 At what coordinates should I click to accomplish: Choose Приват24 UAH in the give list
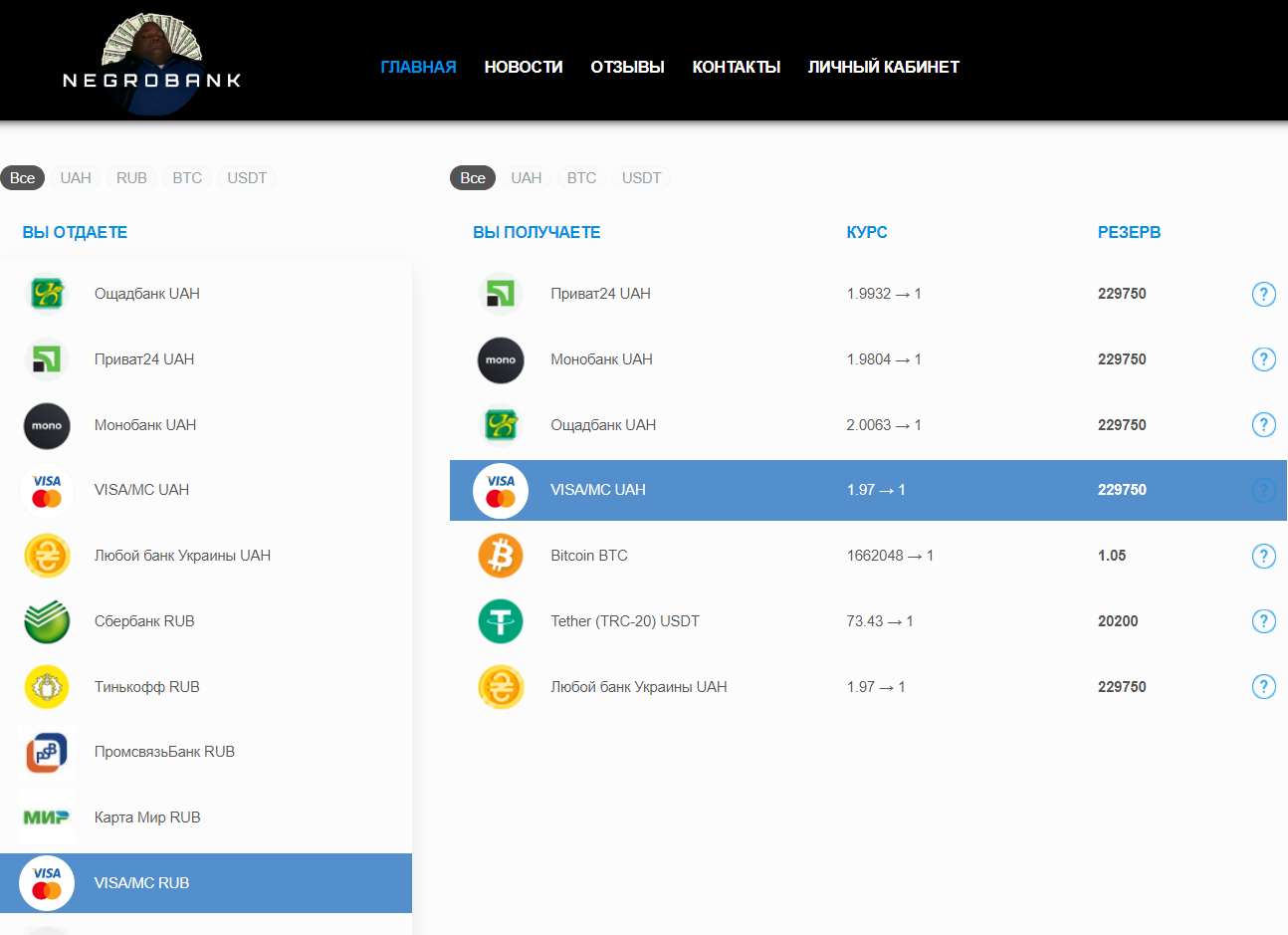pos(206,359)
